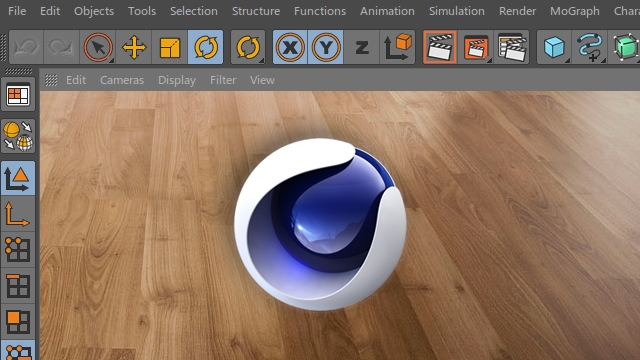Select the Scale tool

pos(170,47)
